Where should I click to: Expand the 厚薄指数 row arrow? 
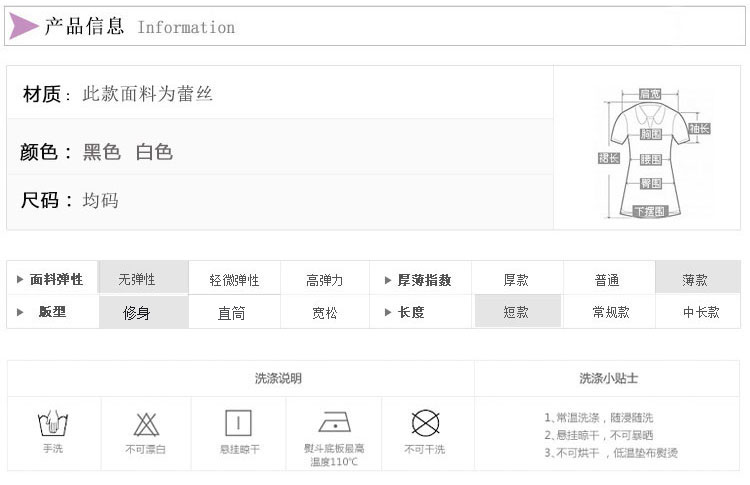388,280
